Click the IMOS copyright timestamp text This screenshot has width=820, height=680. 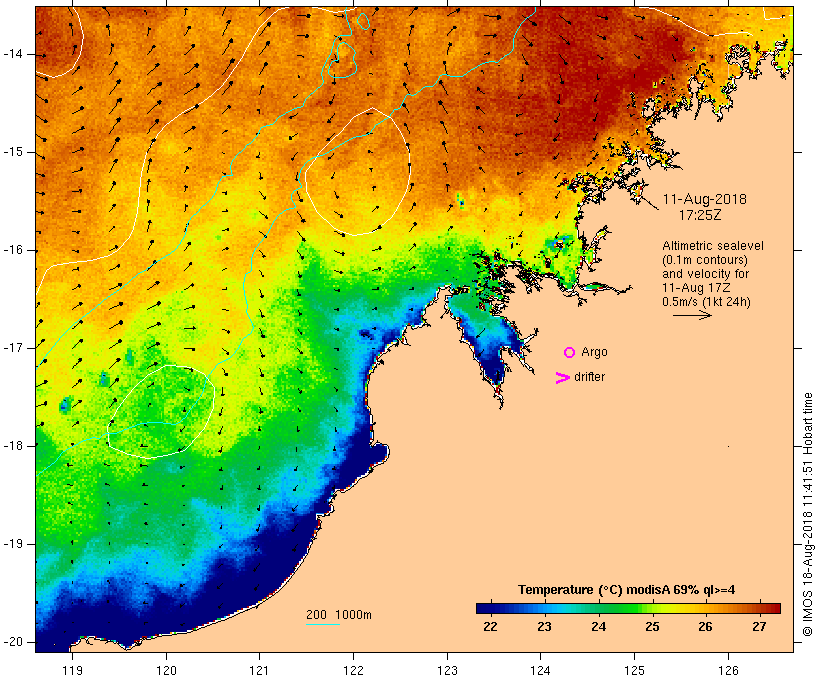click(807, 515)
